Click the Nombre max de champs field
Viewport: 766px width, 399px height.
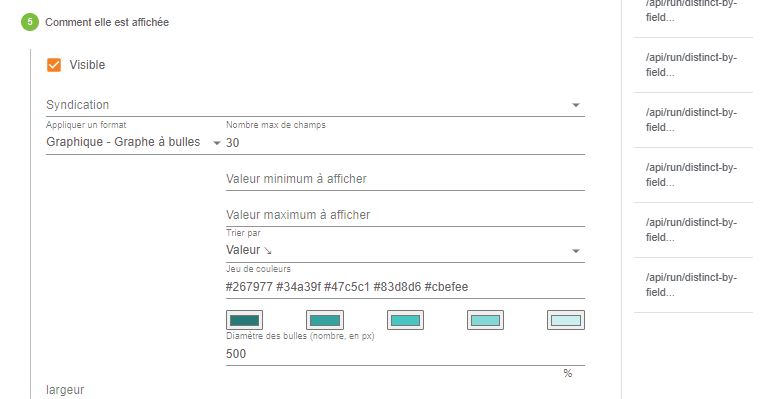405,143
